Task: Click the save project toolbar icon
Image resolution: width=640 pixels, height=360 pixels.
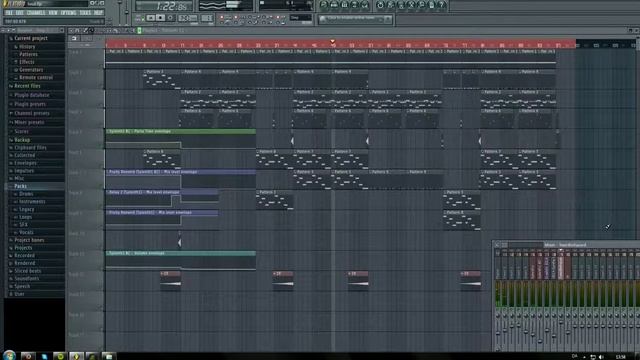Action: 391,5
